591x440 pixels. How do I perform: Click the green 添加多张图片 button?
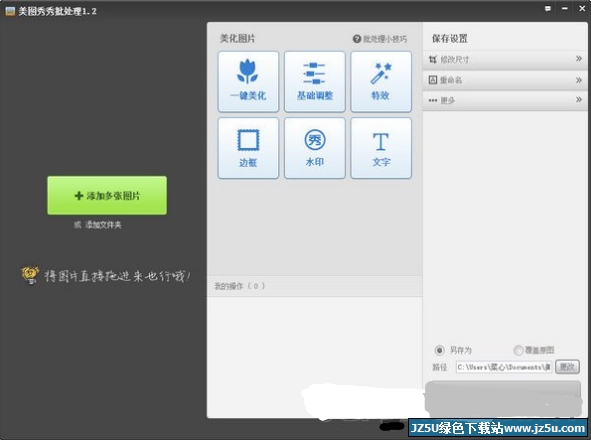point(107,195)
